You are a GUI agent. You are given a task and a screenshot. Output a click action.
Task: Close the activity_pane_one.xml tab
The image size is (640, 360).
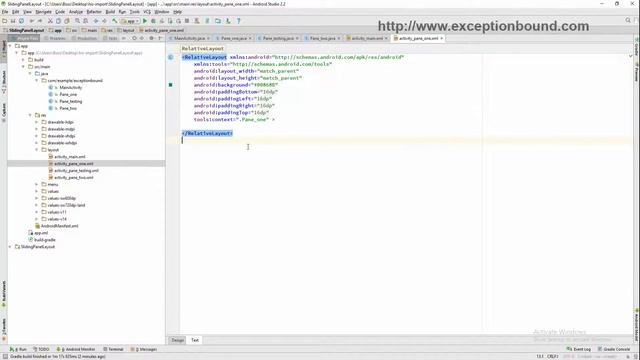442,38
